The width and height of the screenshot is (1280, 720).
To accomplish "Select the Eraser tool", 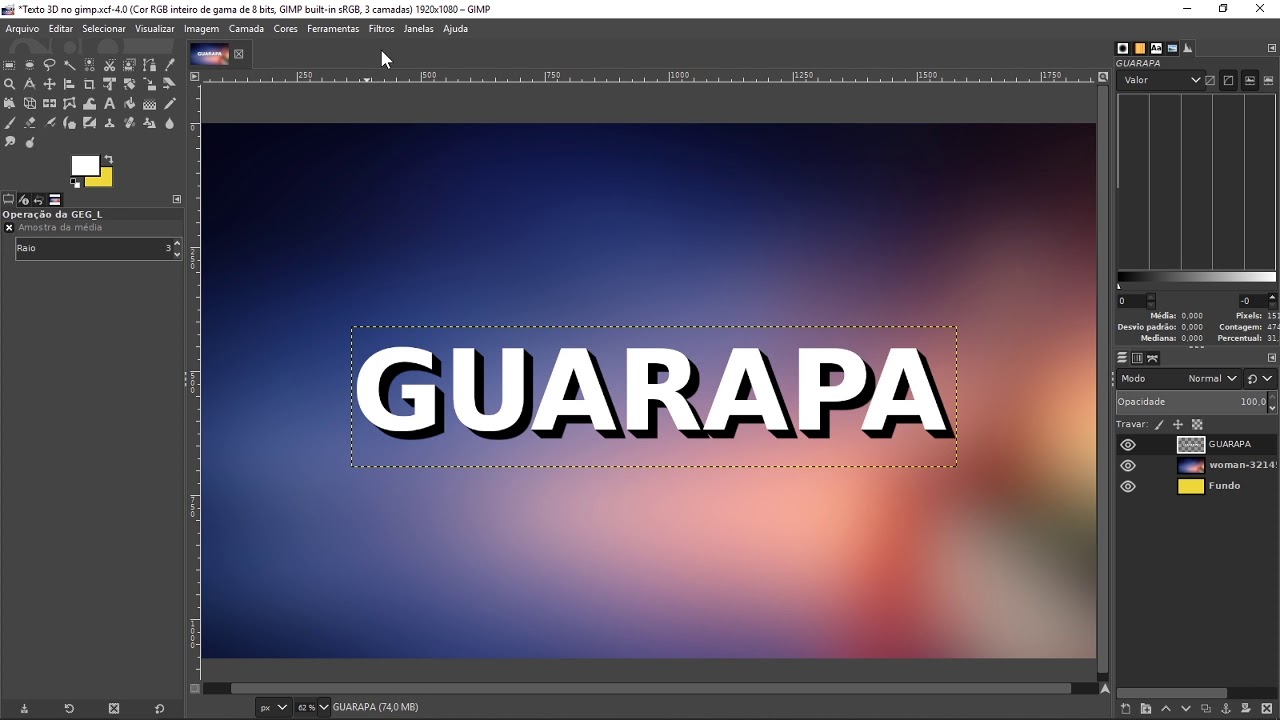I will 29,123.
